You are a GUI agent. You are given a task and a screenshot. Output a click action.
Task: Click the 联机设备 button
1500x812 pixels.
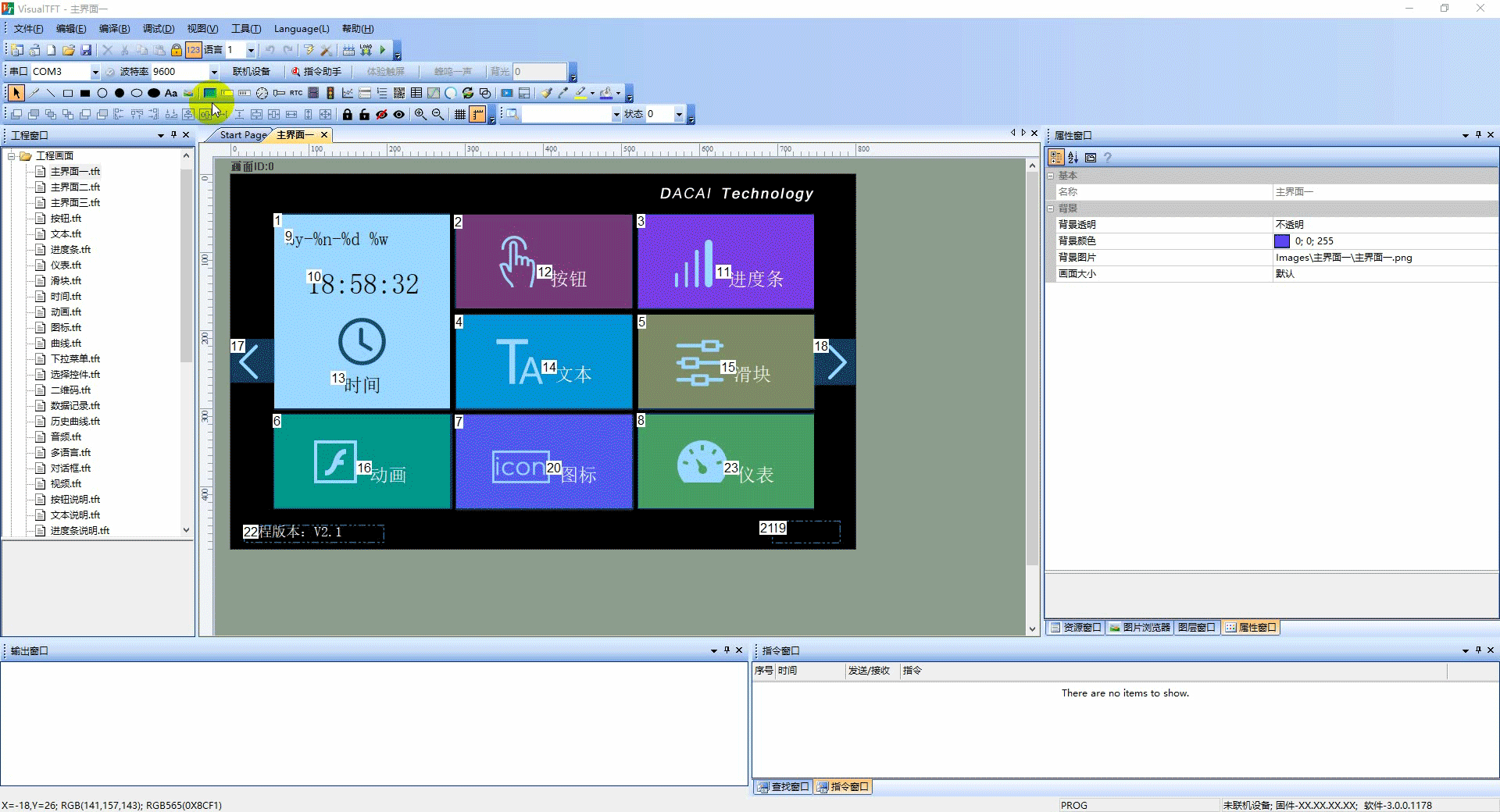pos(252,72)
